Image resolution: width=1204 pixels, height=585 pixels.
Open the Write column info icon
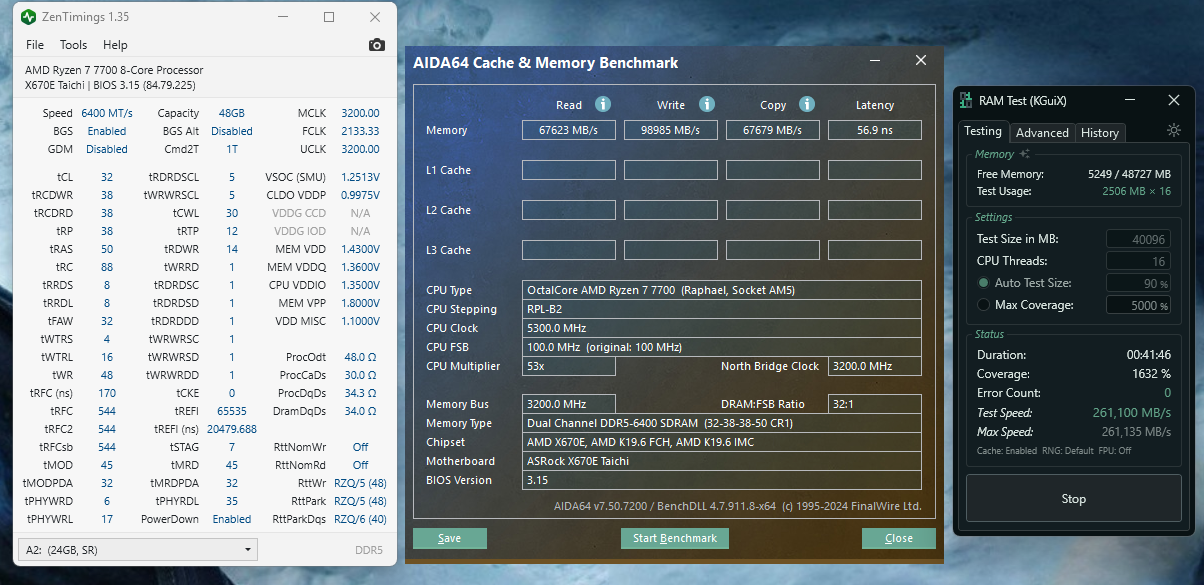pos(706,104)
